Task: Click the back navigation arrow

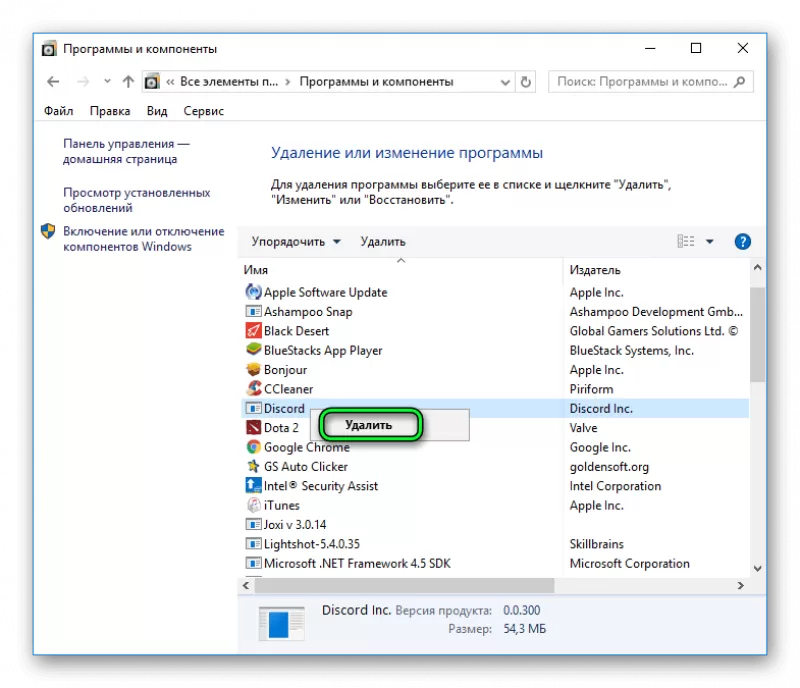Action: click(x=53, y=82)
